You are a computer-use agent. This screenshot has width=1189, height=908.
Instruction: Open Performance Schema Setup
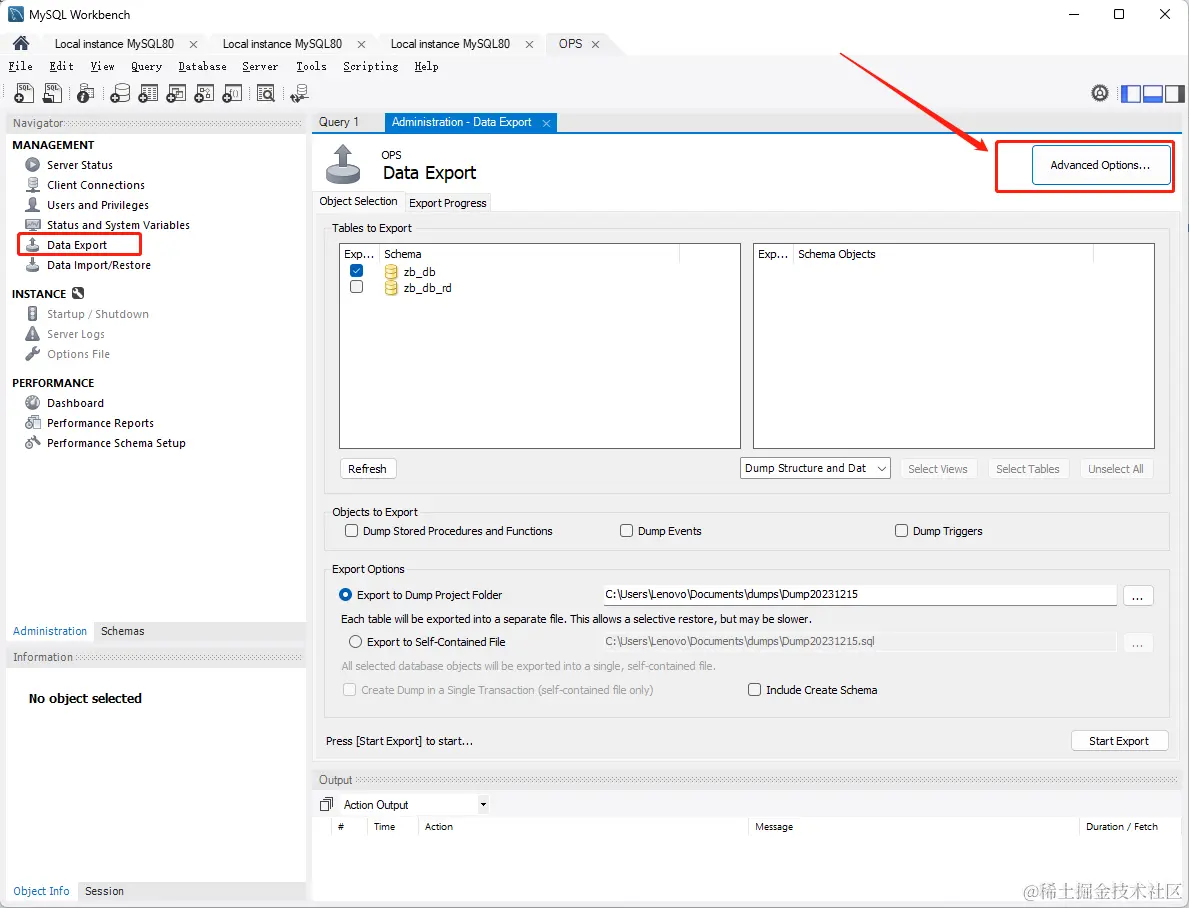click(115, 443)
